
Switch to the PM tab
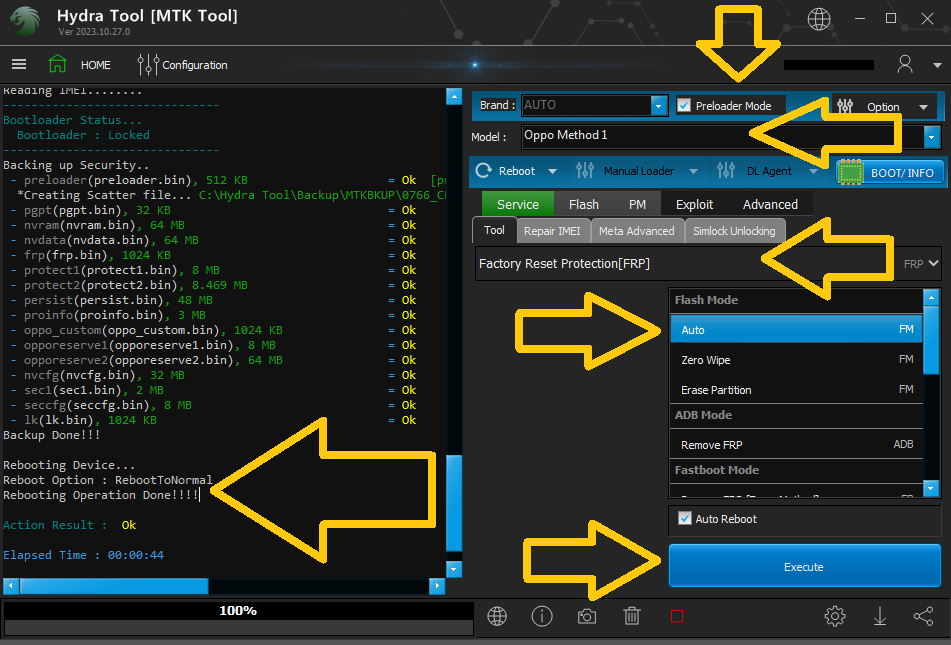point(637,204)
